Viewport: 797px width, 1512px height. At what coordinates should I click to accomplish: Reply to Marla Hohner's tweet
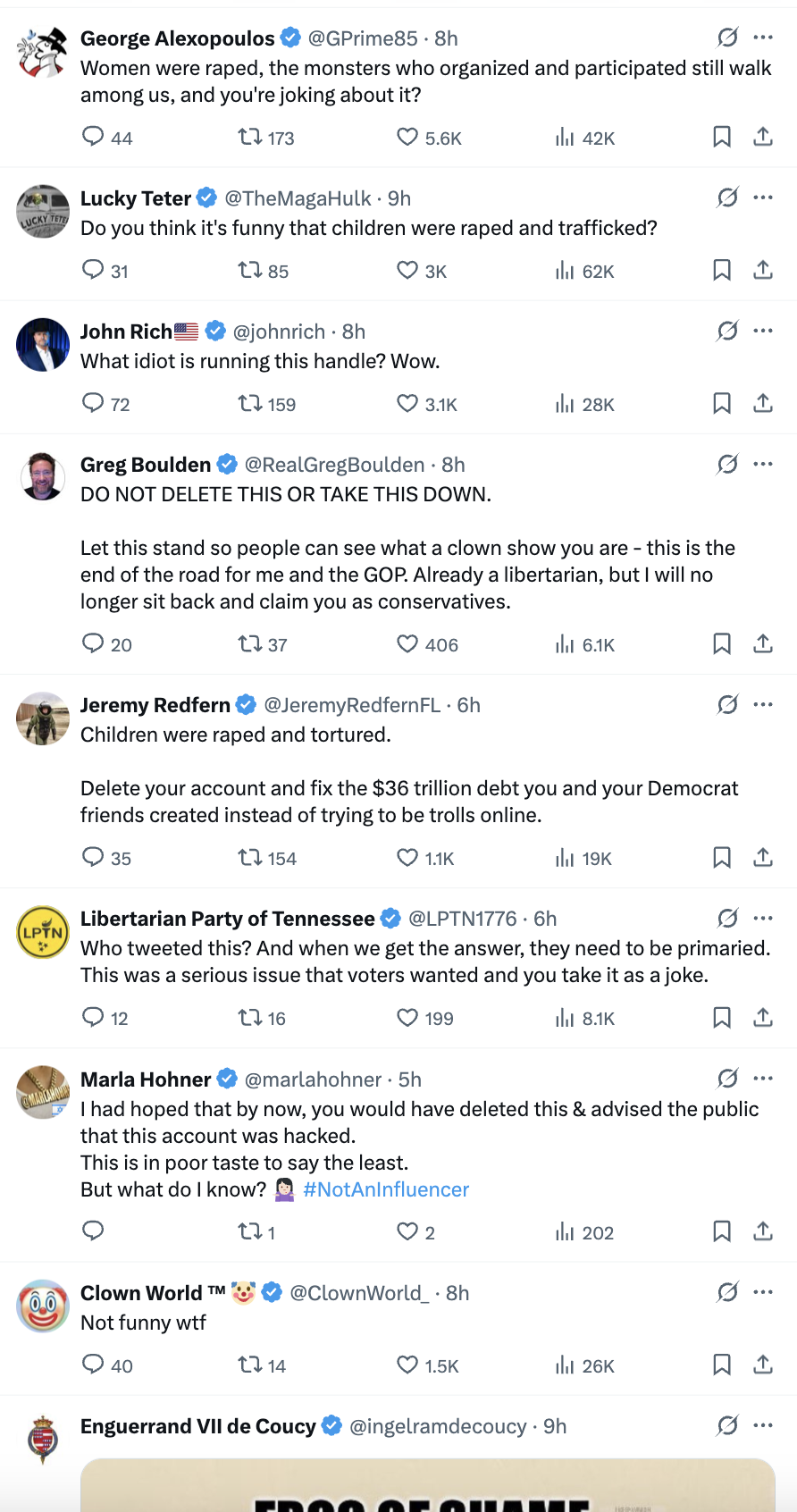(x=94, y=1231)
